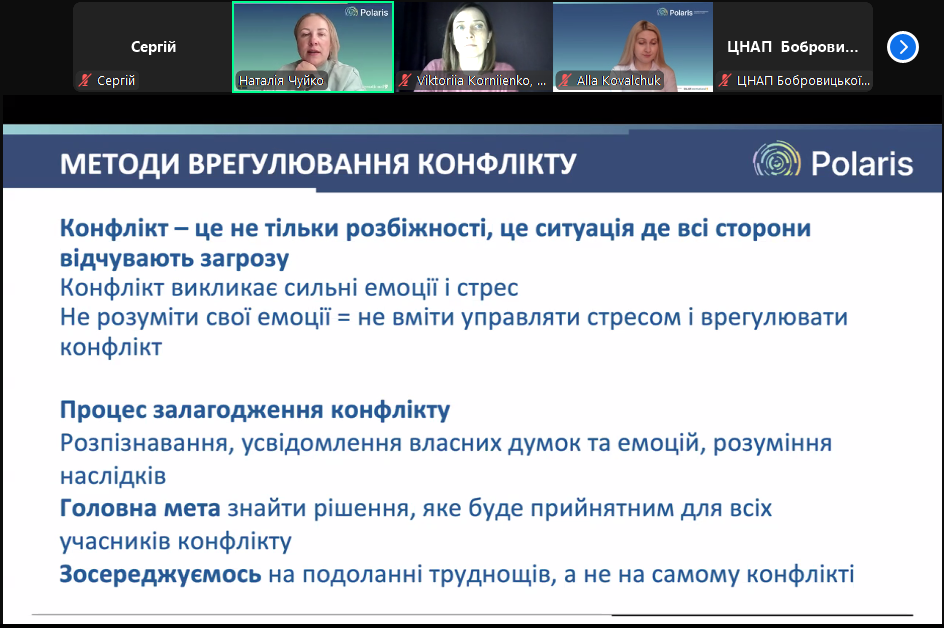
Task: Select Viktoriia Korniienko's muted microphone icon
Action: [x=405, y=80]
